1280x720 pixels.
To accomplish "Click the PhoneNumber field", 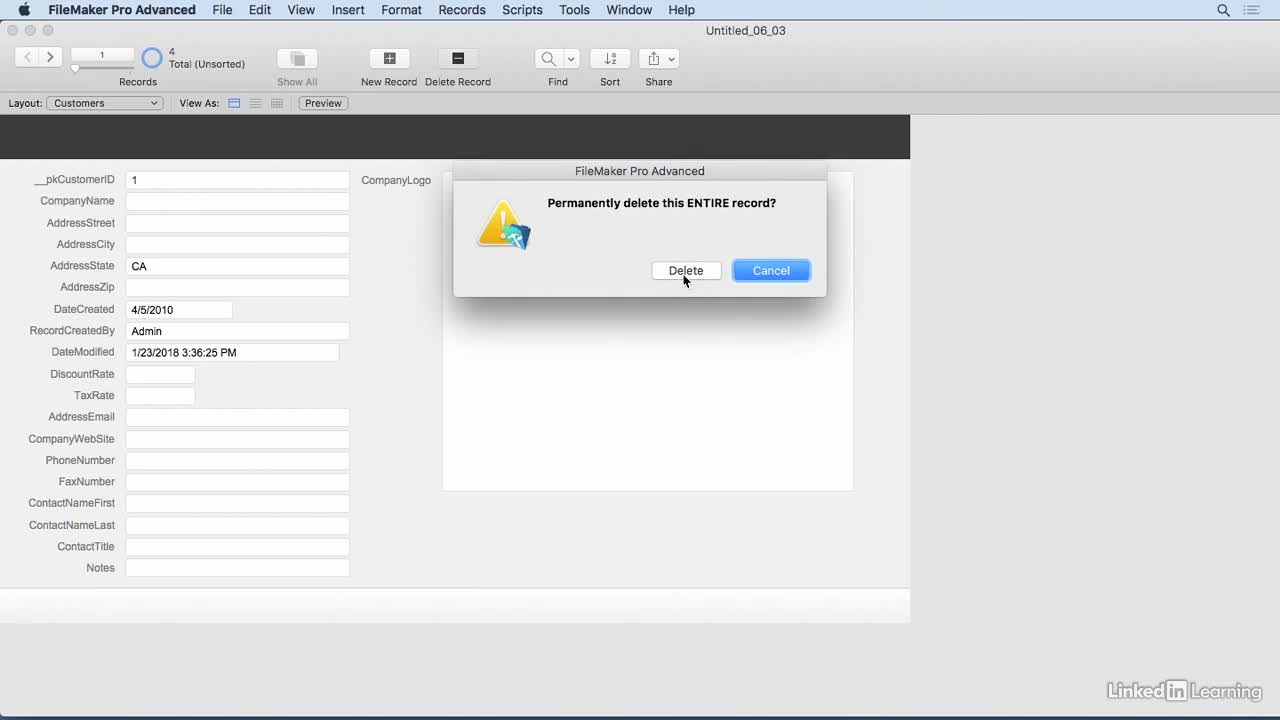I will (x=237, y=460).
